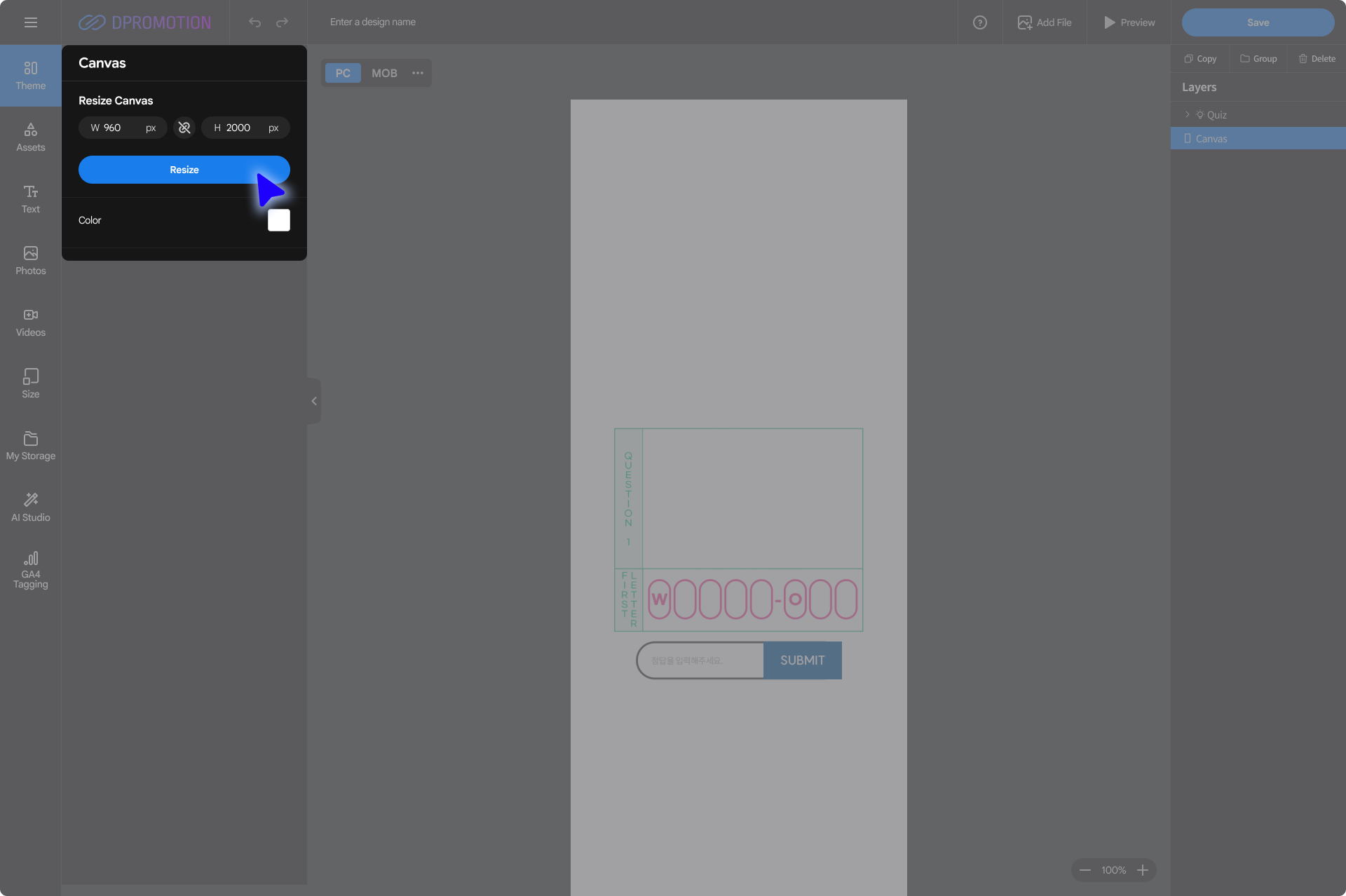Open the Photos panel
Image resolution: width=1346 pixels, height=896 pixels.
(30, 261)
